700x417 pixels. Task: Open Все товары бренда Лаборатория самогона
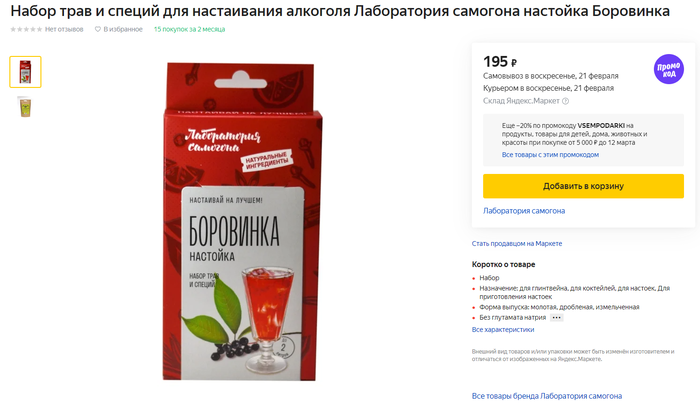(546, 396)
